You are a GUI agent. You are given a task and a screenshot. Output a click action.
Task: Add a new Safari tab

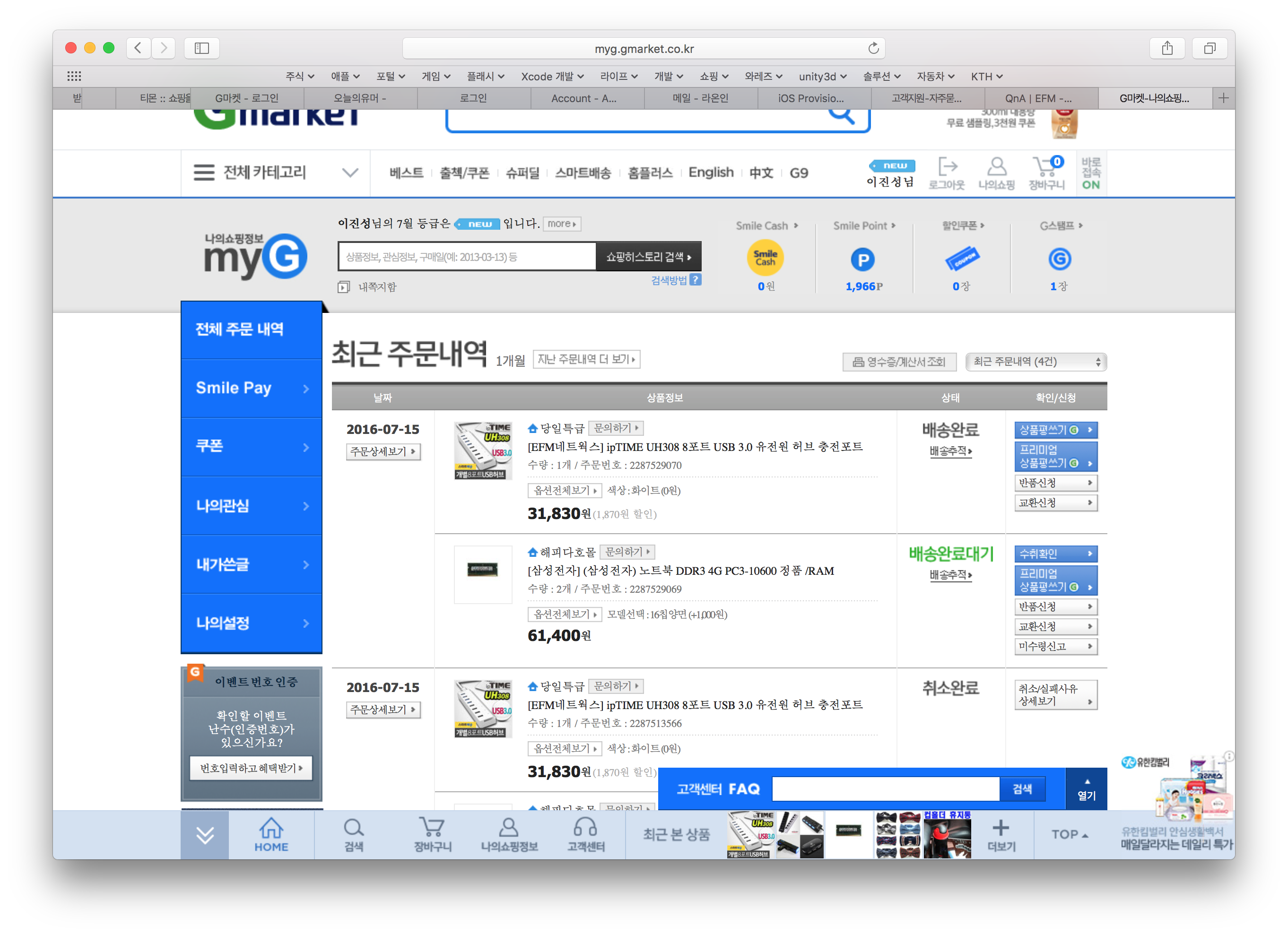click(x=1223, y=98)
